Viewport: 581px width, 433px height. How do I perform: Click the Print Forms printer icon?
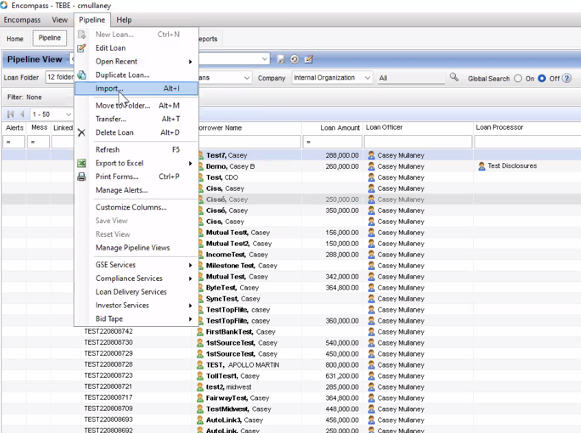coord(82,177)
